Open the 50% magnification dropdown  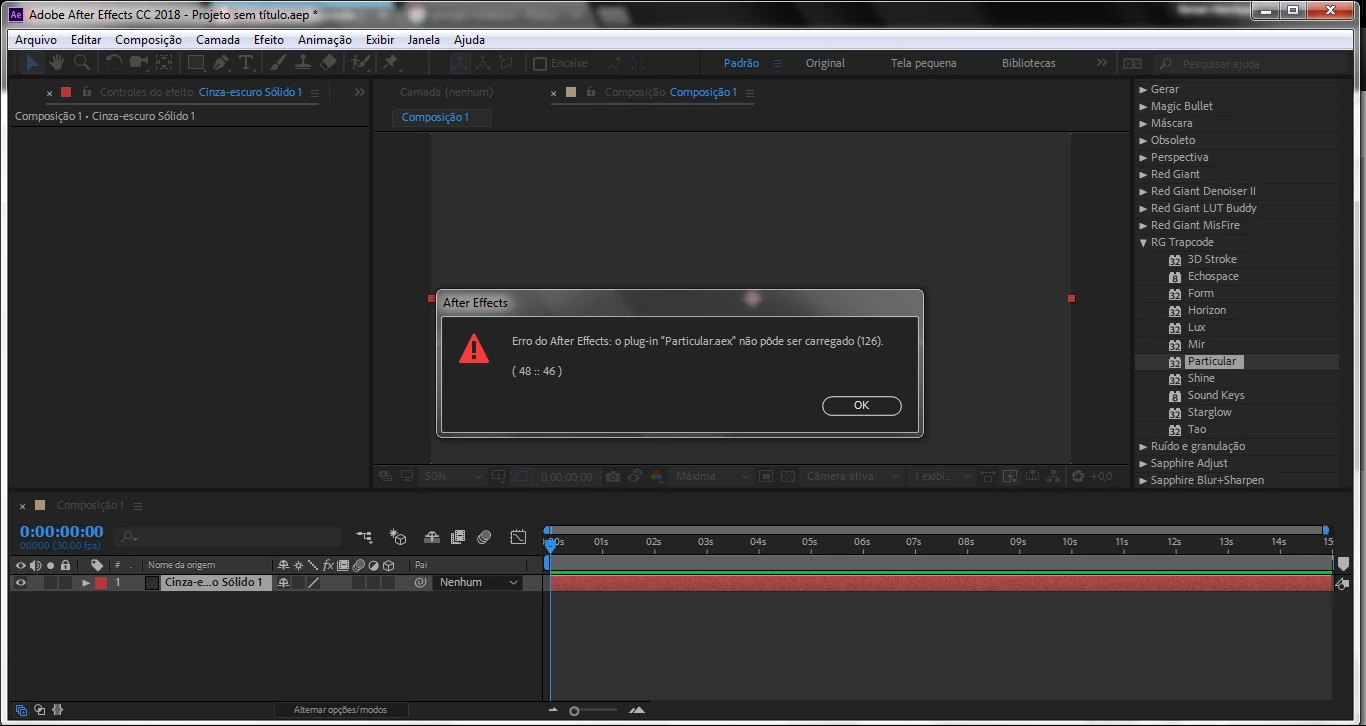(x=452, y=477)
